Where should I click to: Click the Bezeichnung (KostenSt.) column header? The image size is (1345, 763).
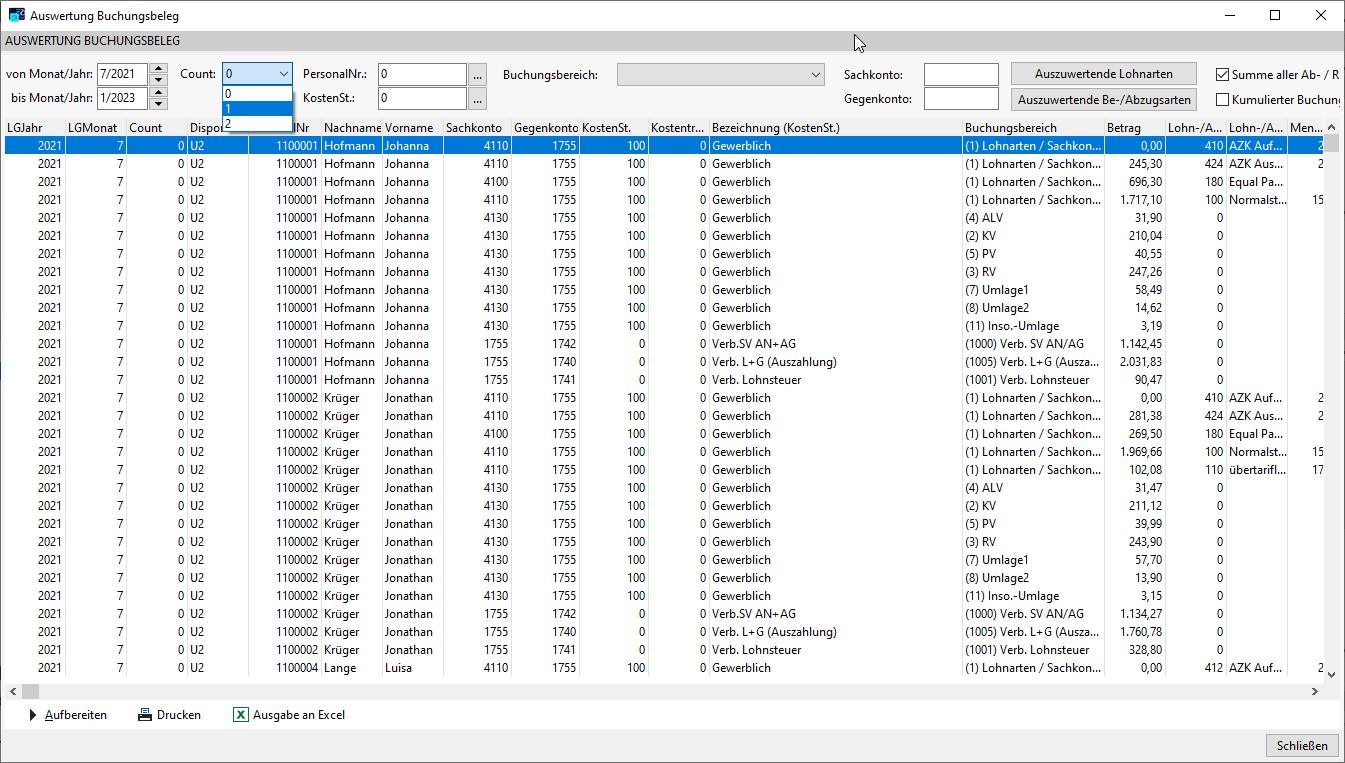(x=836, y=128)
